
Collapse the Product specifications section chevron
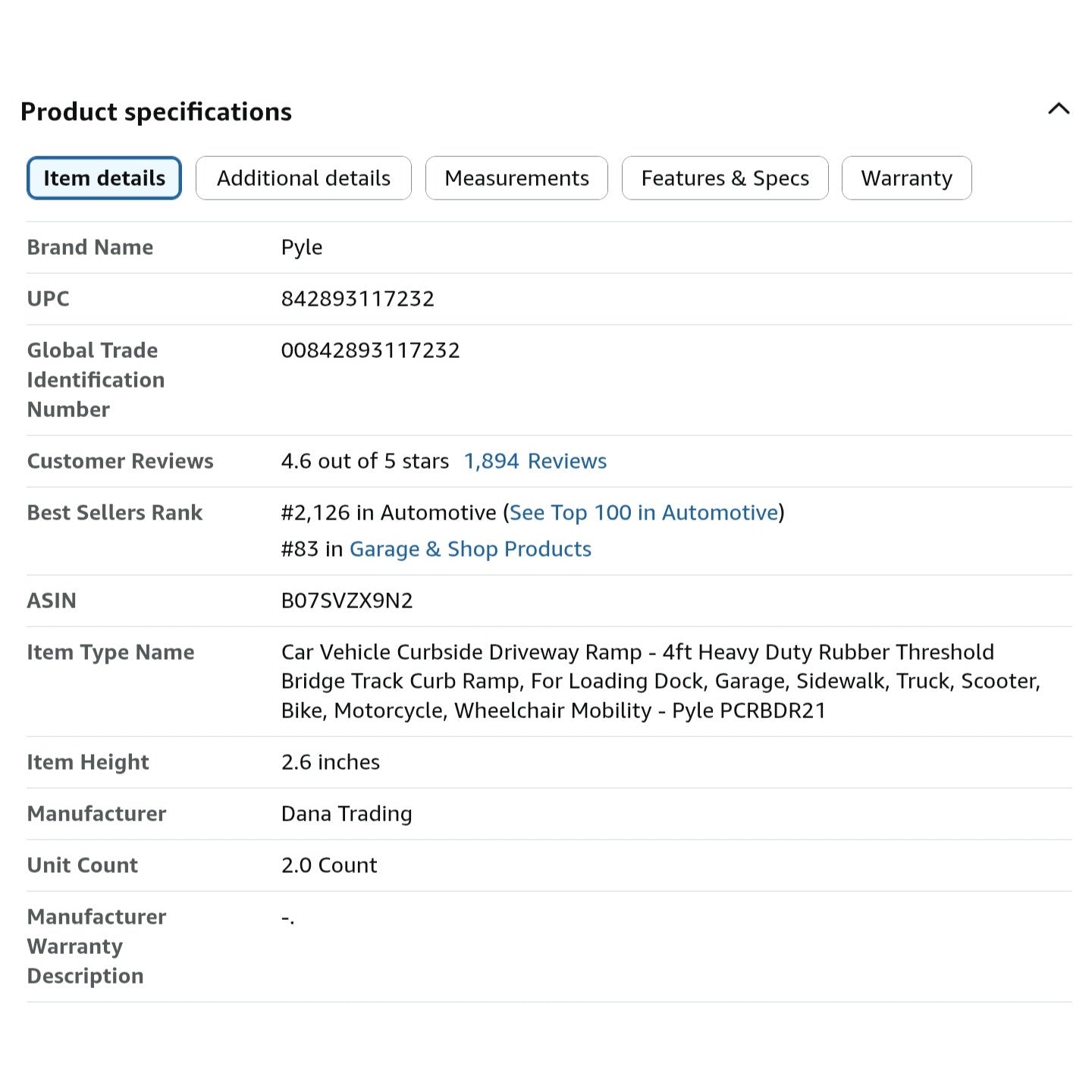[1059, 109]
